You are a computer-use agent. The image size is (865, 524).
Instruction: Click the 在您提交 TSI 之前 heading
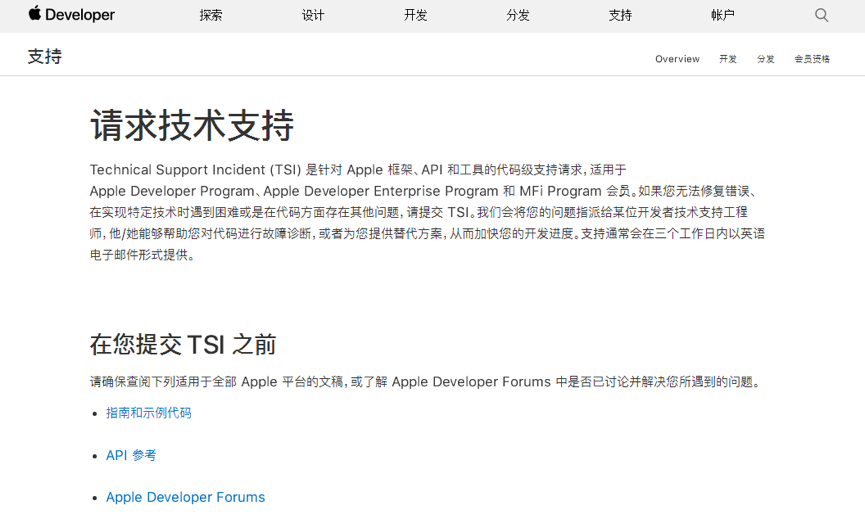pyautogui.click(x=183, y=344)
